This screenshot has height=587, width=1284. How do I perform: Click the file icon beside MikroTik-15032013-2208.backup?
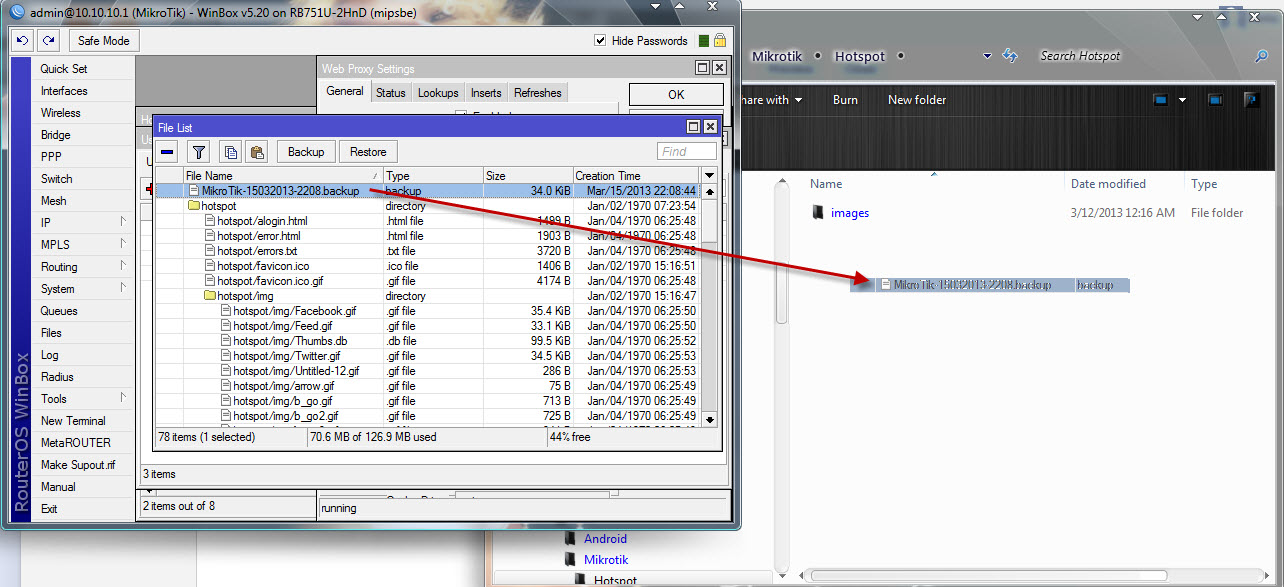(194, 191)
